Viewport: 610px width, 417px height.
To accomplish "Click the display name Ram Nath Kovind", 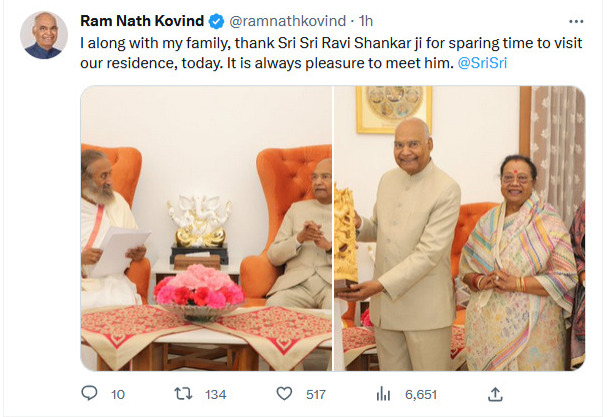I will click(x=142, y=19).
